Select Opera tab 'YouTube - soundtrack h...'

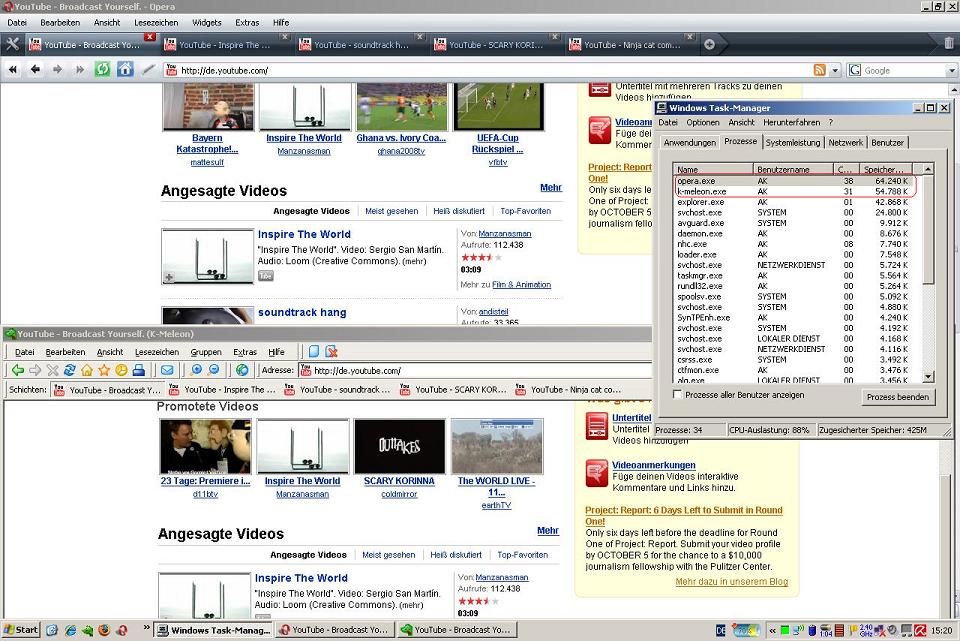coord(353,45)
